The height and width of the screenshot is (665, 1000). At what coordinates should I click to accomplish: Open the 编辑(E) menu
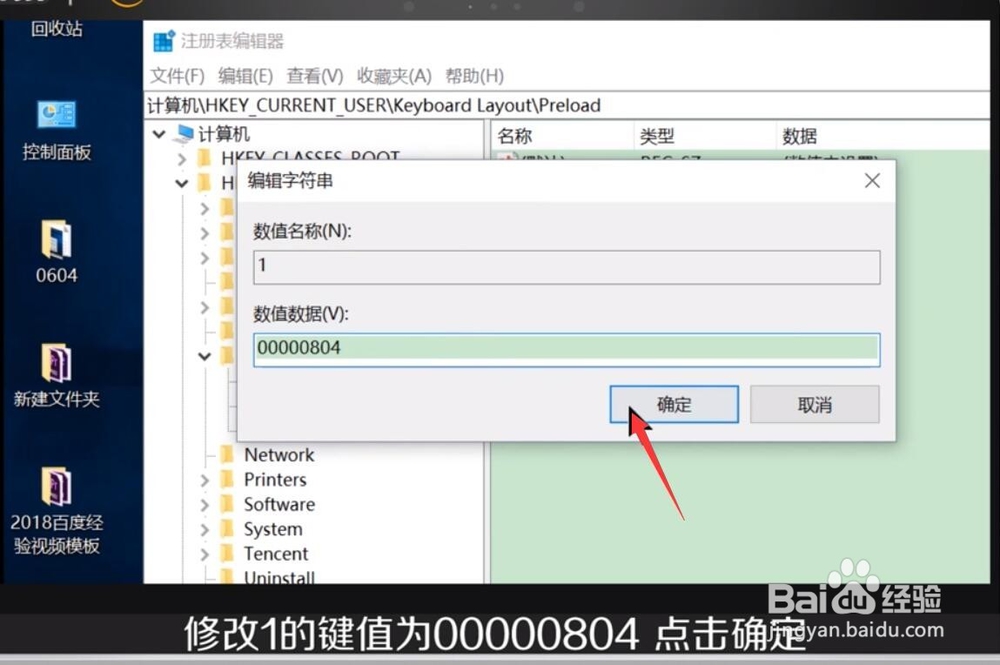[246, 76]
